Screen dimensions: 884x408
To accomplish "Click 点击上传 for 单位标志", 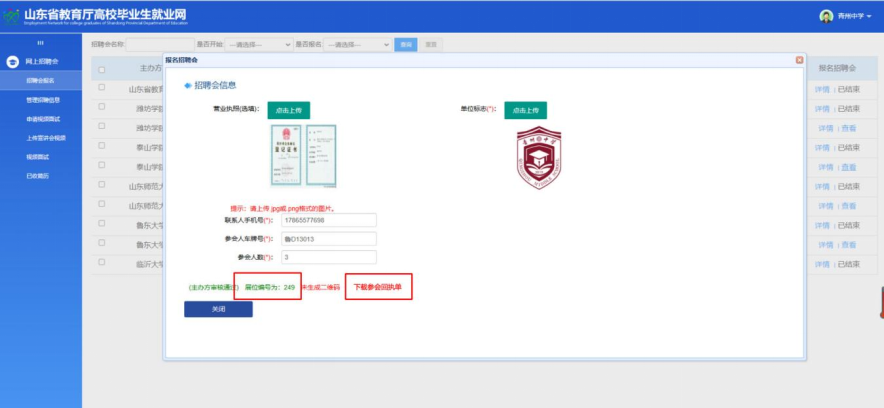I will coord(525,110).
